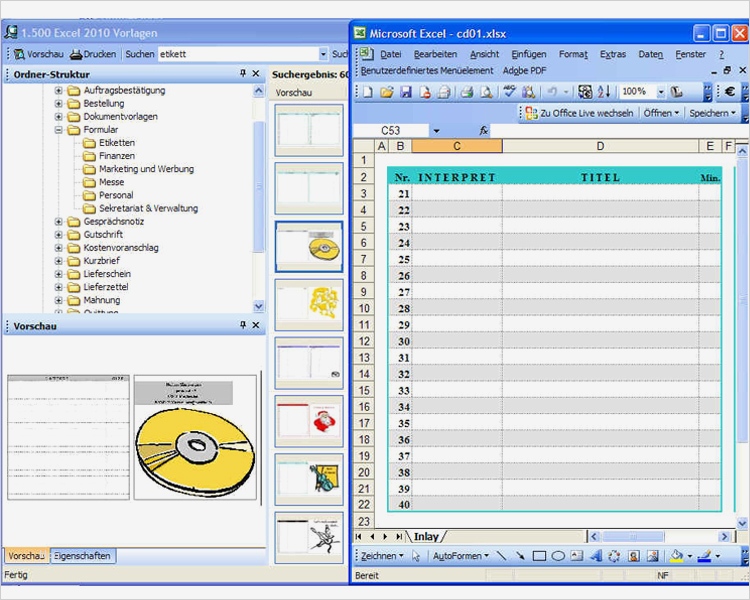
Task: Open the Öffnen dropdown button
Action: (x=661, y=113)
